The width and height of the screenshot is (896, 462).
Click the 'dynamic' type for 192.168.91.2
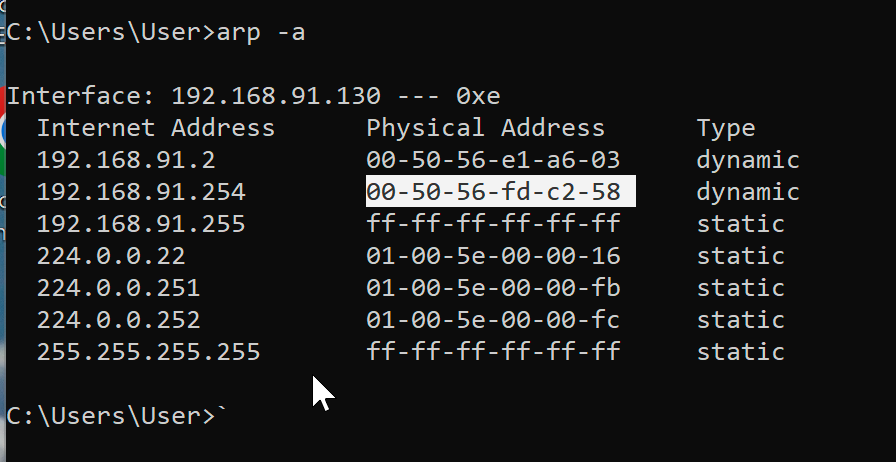point(748,160)
